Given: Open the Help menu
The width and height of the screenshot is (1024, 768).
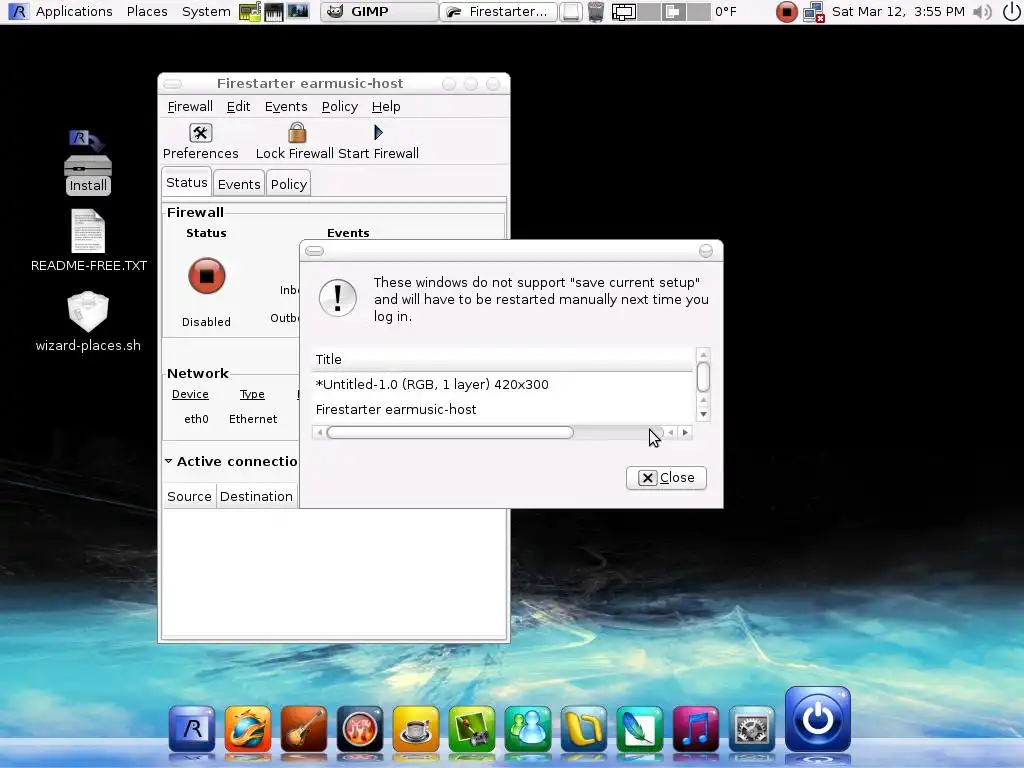Looking at the screenshot, I should pos(386,106).
